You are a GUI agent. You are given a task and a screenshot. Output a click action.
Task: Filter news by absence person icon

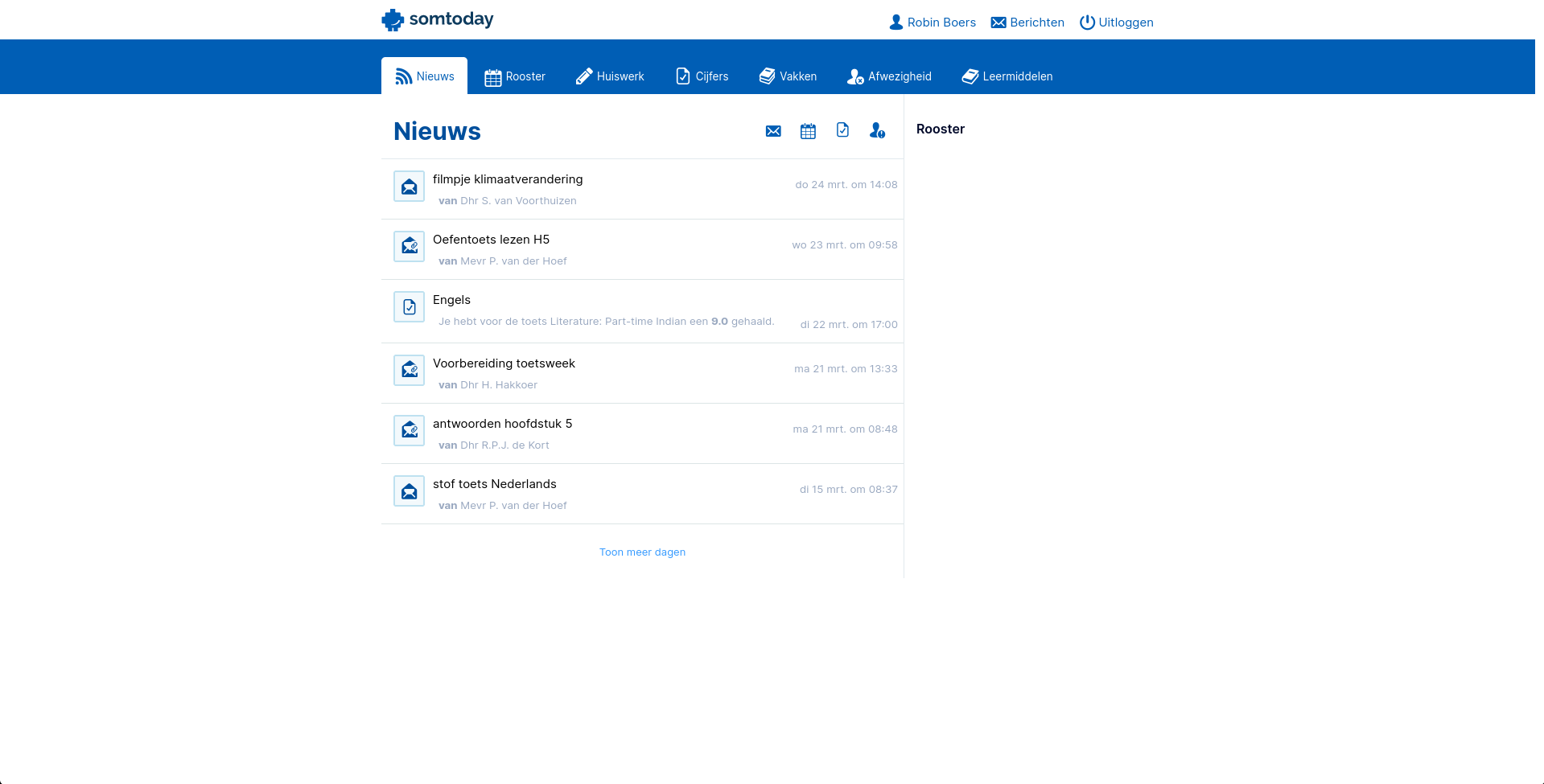click(877, 130)
